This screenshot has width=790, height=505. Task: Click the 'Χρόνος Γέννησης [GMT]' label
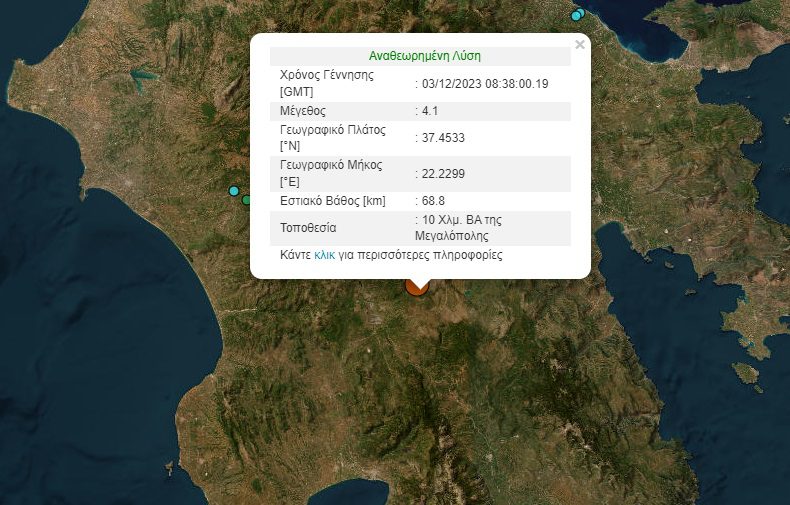(x=327, y=83)
